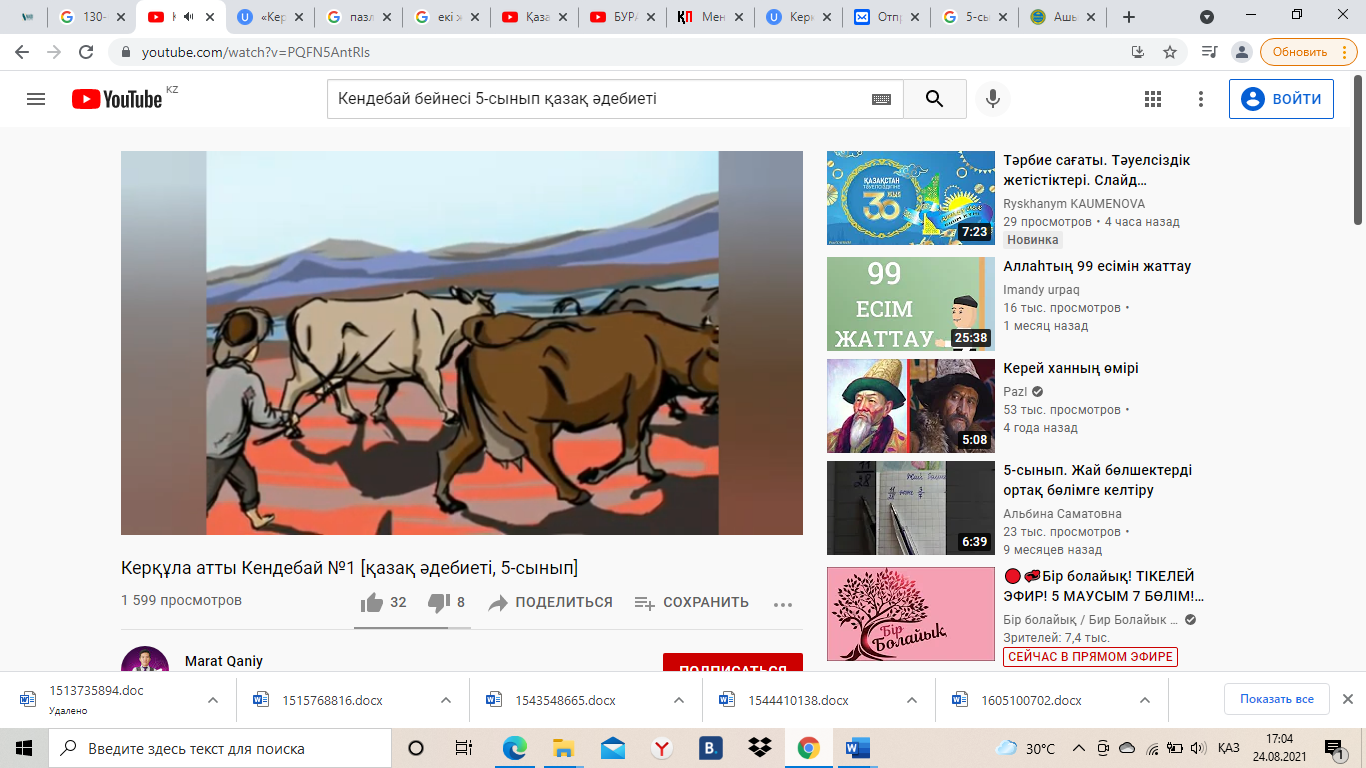This screenshot has height=768, width=1366.
Task: Expand options for 1543548665.docx download
Action: [679, 700]
